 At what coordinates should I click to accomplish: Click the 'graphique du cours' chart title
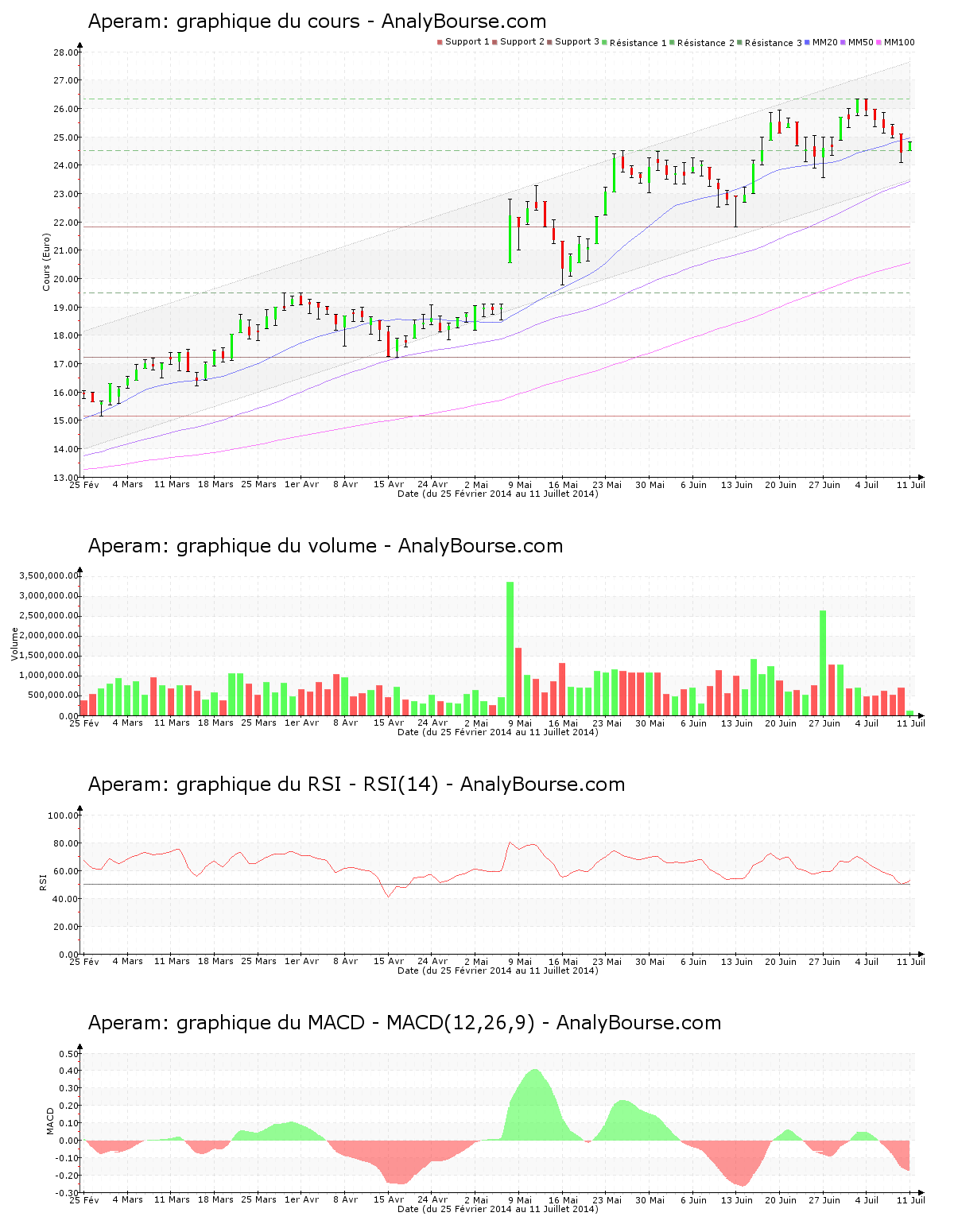pos(316,21)
